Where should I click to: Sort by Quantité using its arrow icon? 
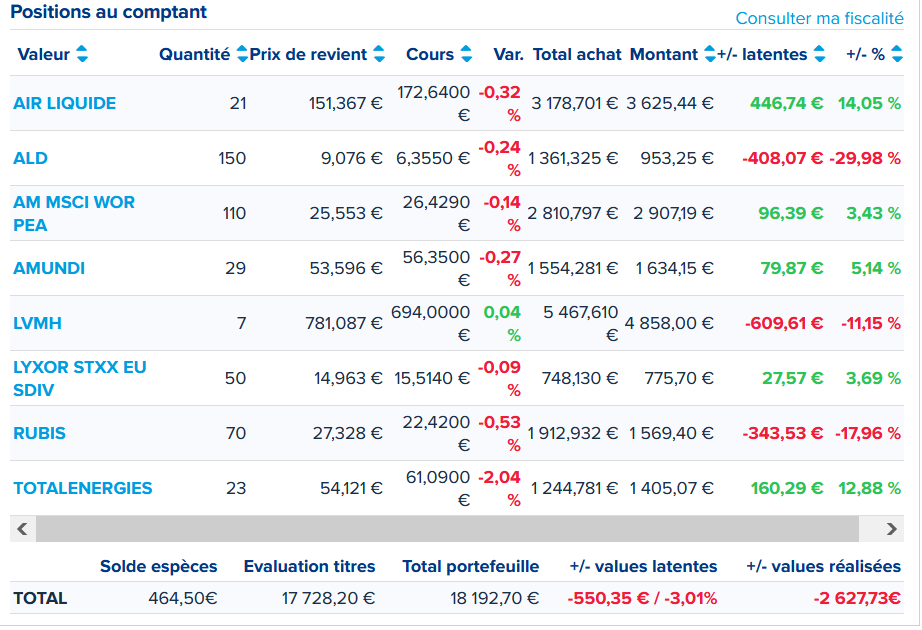[x=242, y=54]
